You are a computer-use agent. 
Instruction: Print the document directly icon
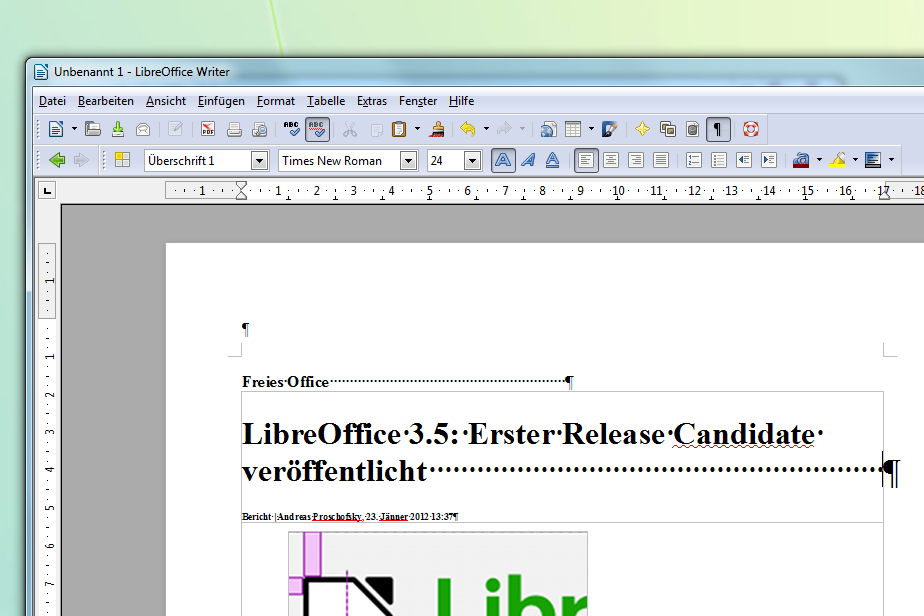[234, 129]
